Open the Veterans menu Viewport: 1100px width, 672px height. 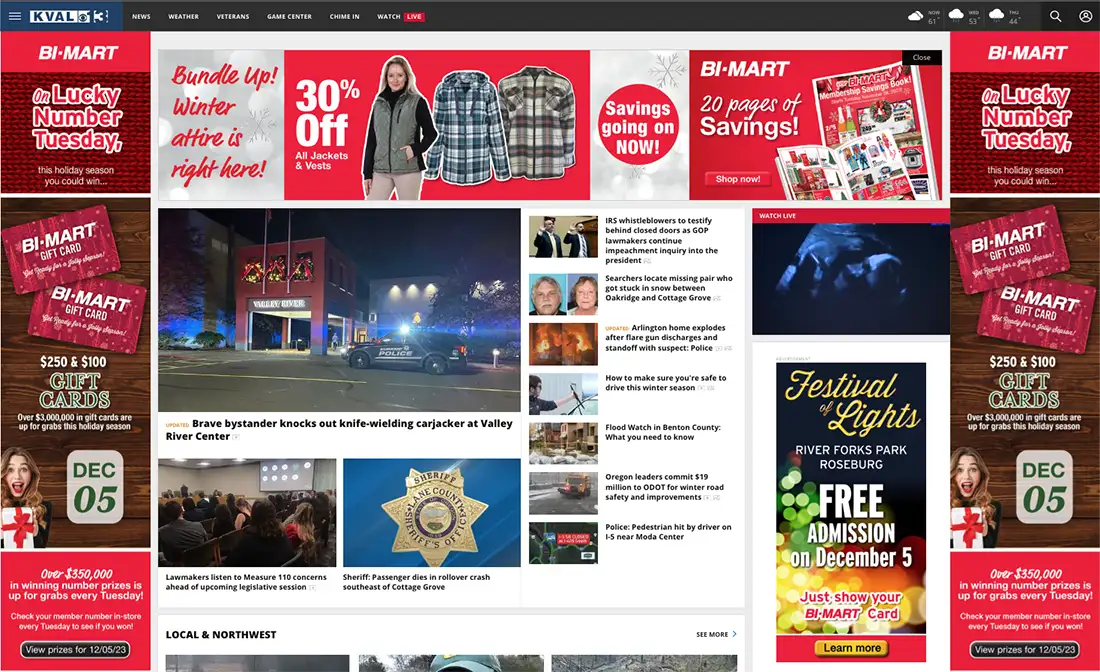pos(233,17)
